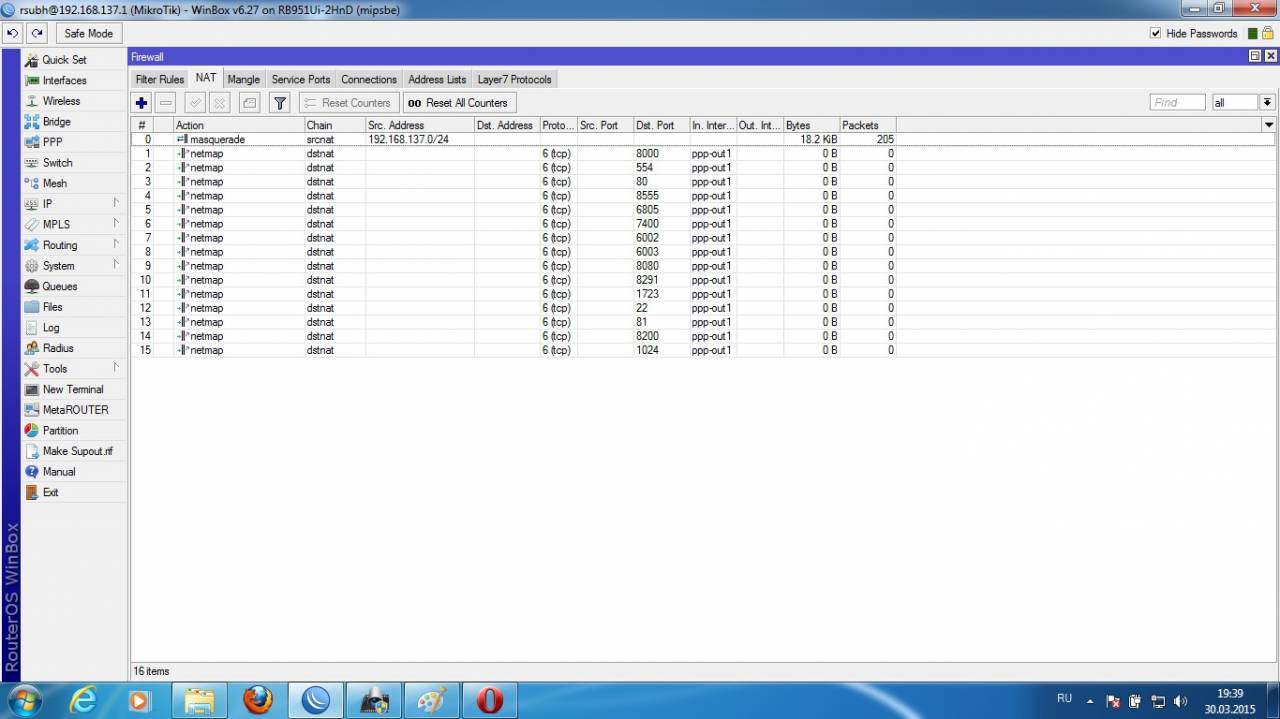Click Reset All Counters button
The image size is (1280, 719).
(x=459, y=102)
